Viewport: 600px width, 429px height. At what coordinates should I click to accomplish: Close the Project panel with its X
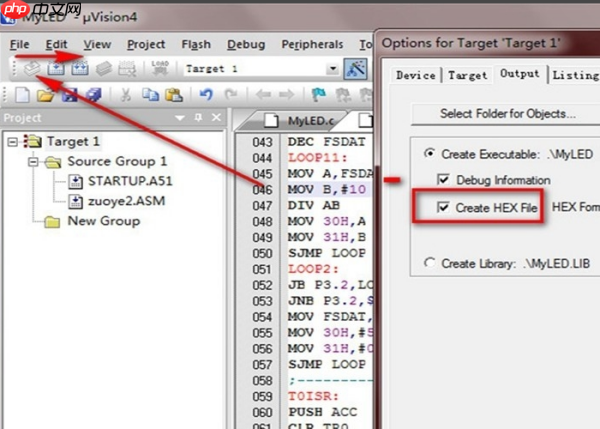coord(217,117)
